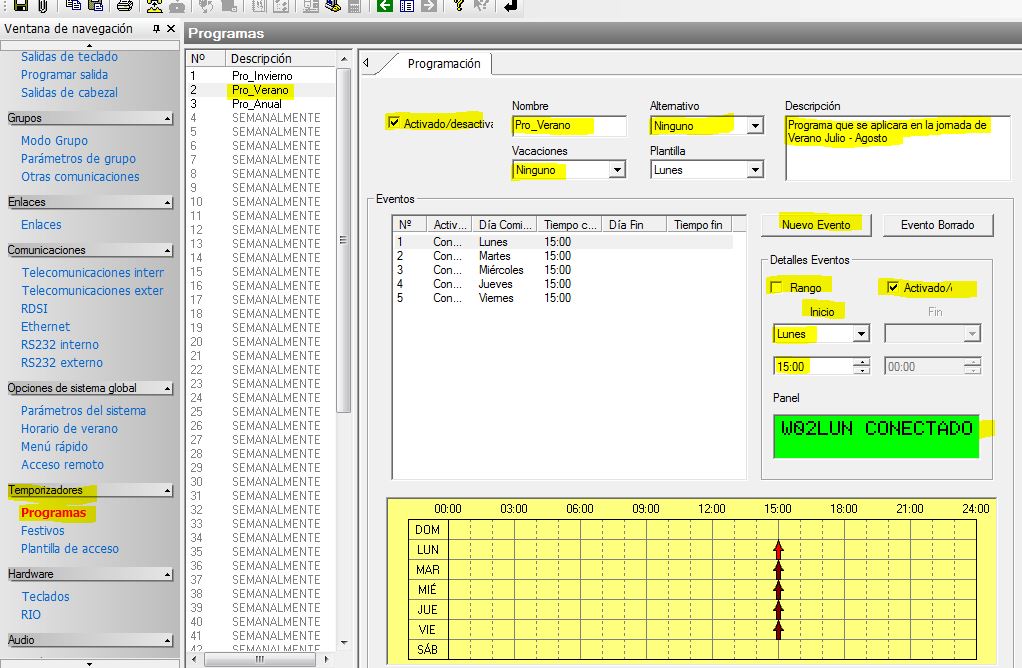Collapse the Grupos section

168,119
